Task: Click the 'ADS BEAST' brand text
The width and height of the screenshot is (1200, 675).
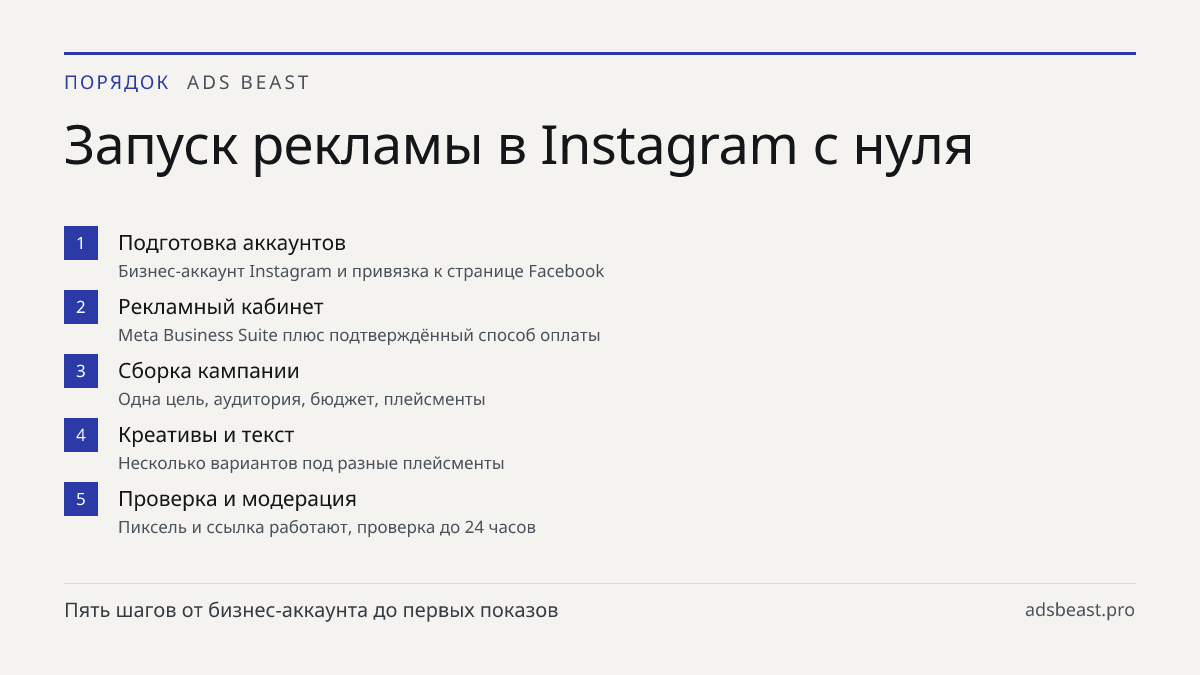Action: click(249, 83)
